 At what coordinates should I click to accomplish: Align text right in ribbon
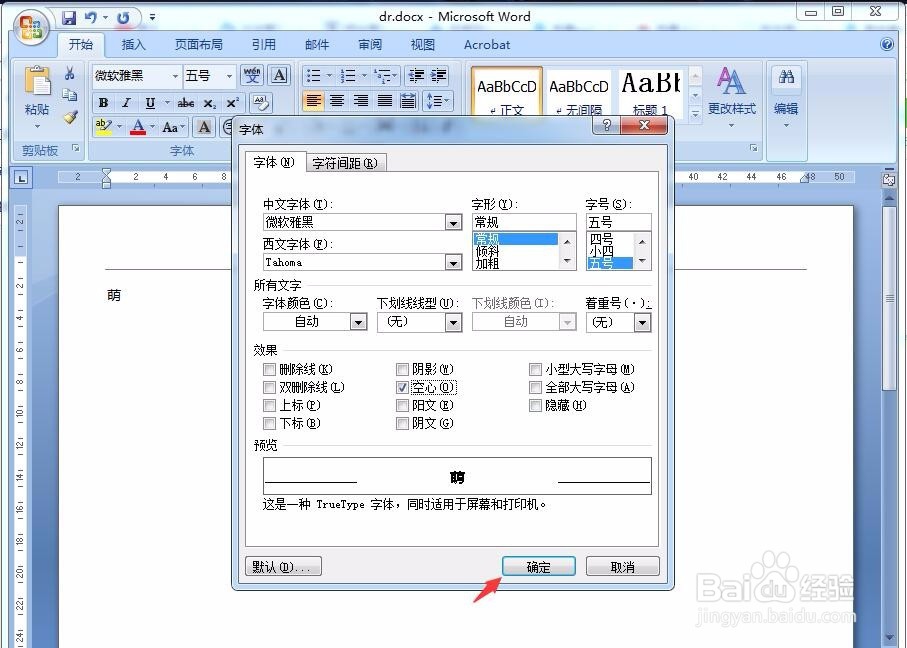(x=361, y=101)
